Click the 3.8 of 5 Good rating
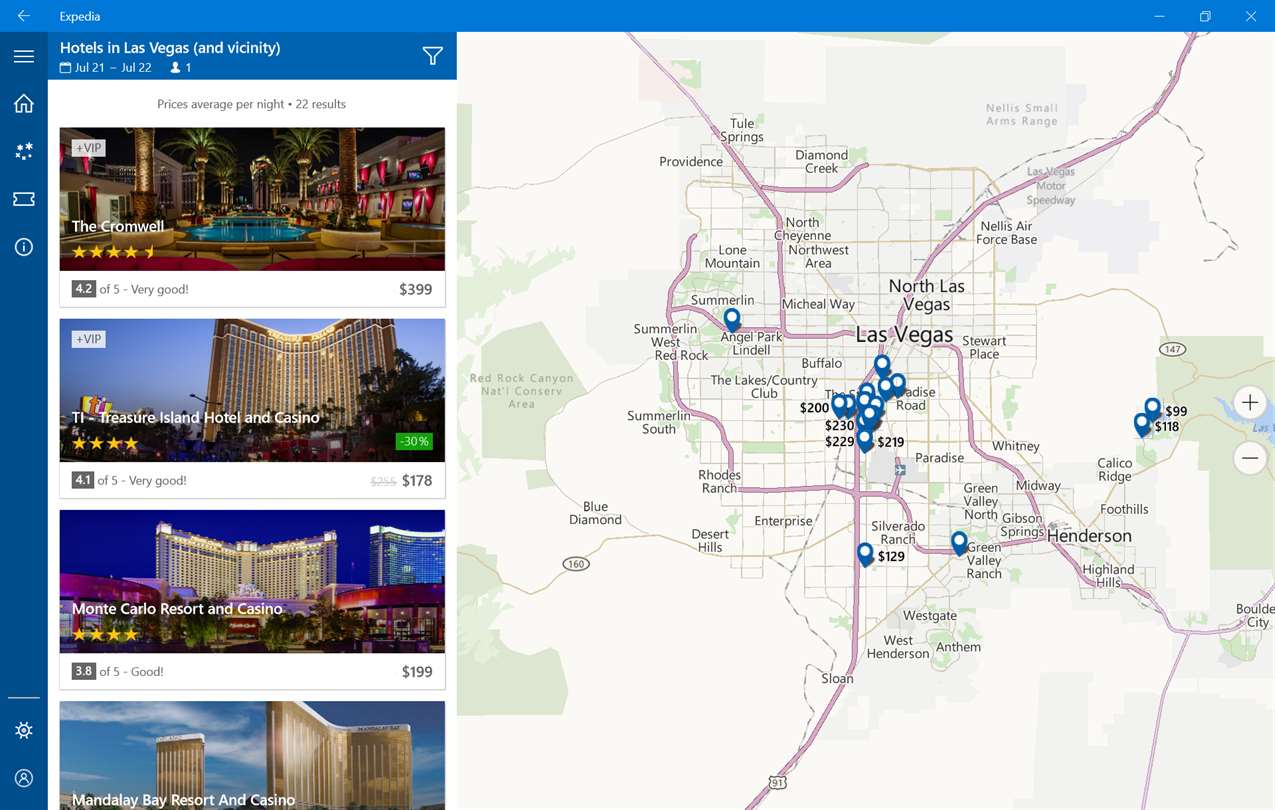1275x810 pixels. (118, 671)
